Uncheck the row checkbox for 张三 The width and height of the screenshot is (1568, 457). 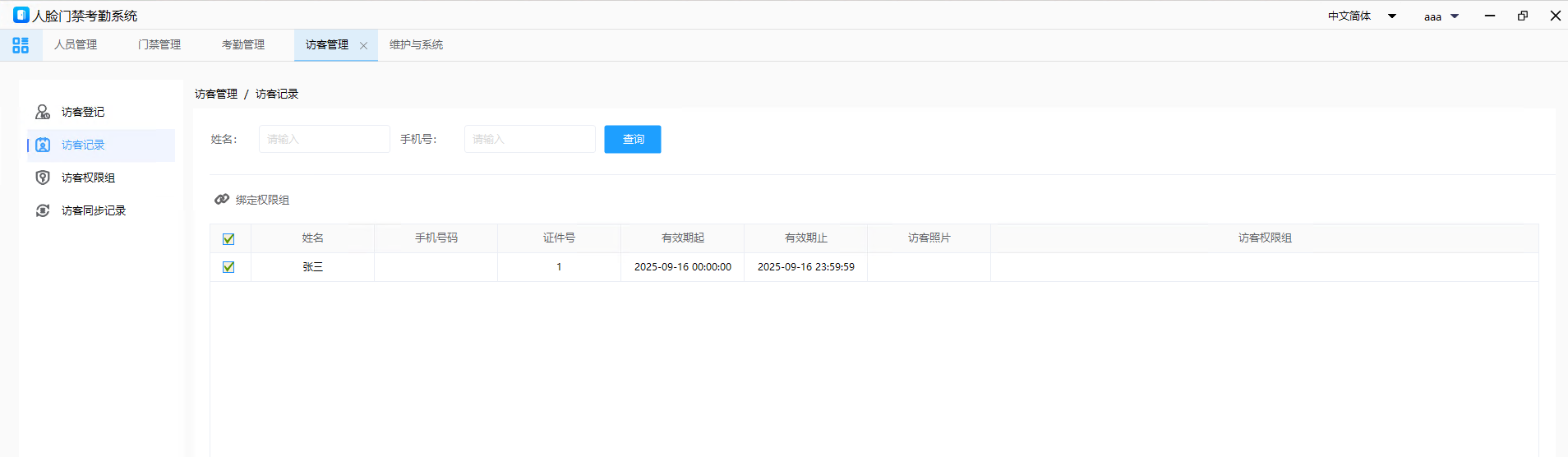[x=228, y=267]
